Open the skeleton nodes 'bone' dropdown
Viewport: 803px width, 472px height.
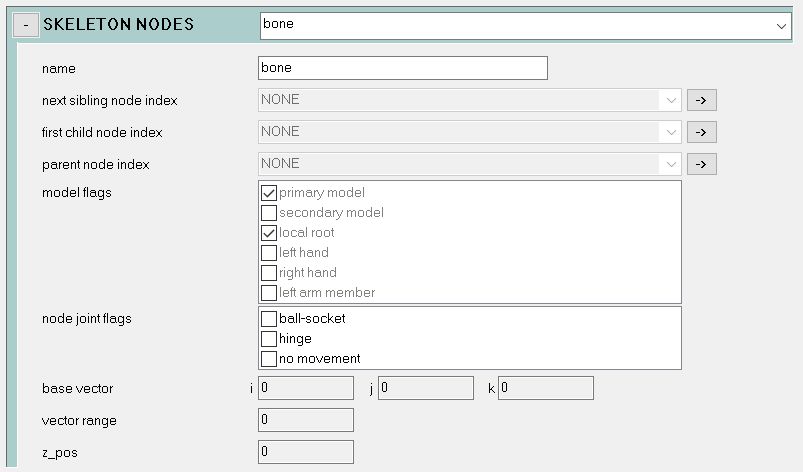tap(525, 26)
